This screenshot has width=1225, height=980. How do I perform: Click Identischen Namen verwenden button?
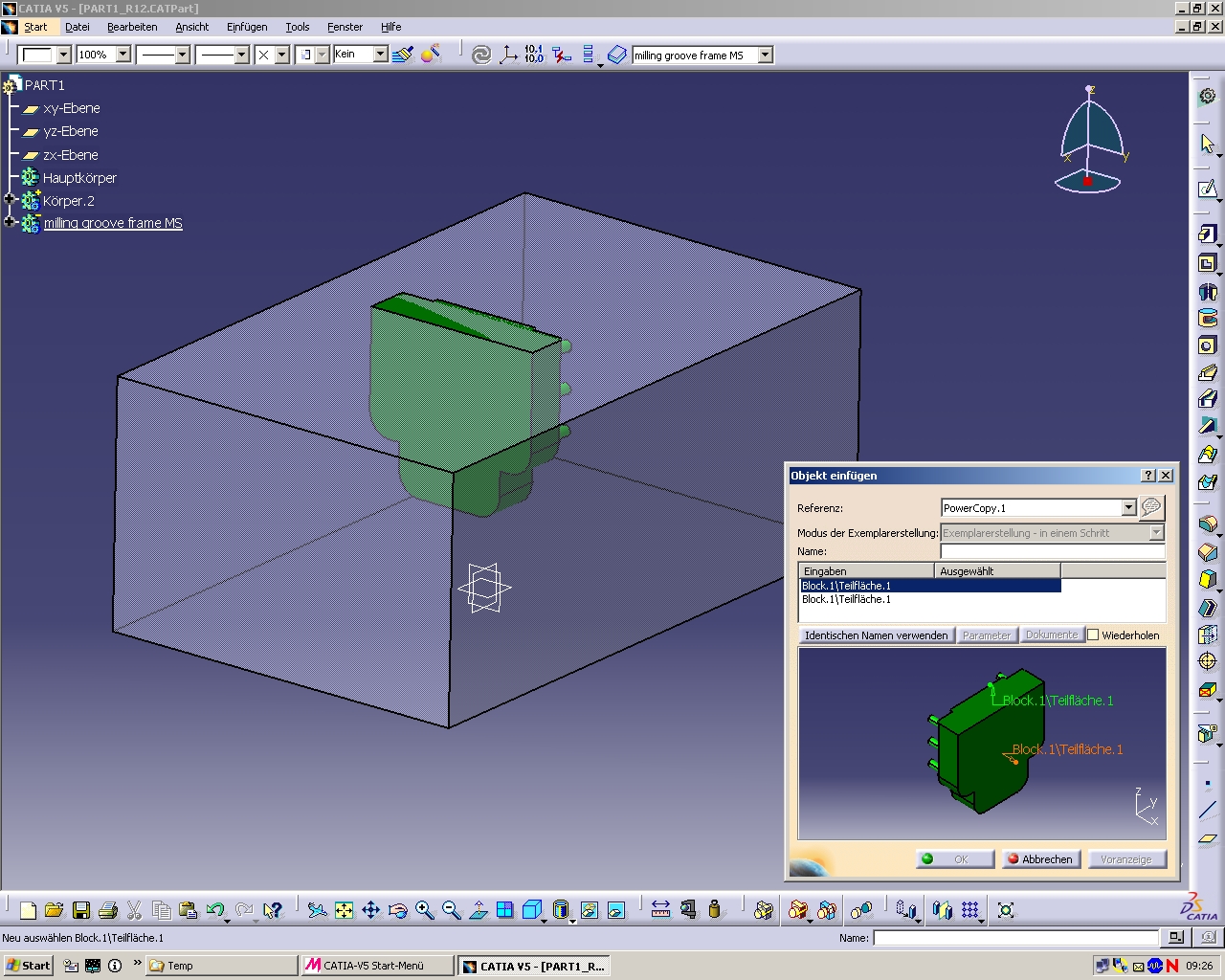pos(877,635)
